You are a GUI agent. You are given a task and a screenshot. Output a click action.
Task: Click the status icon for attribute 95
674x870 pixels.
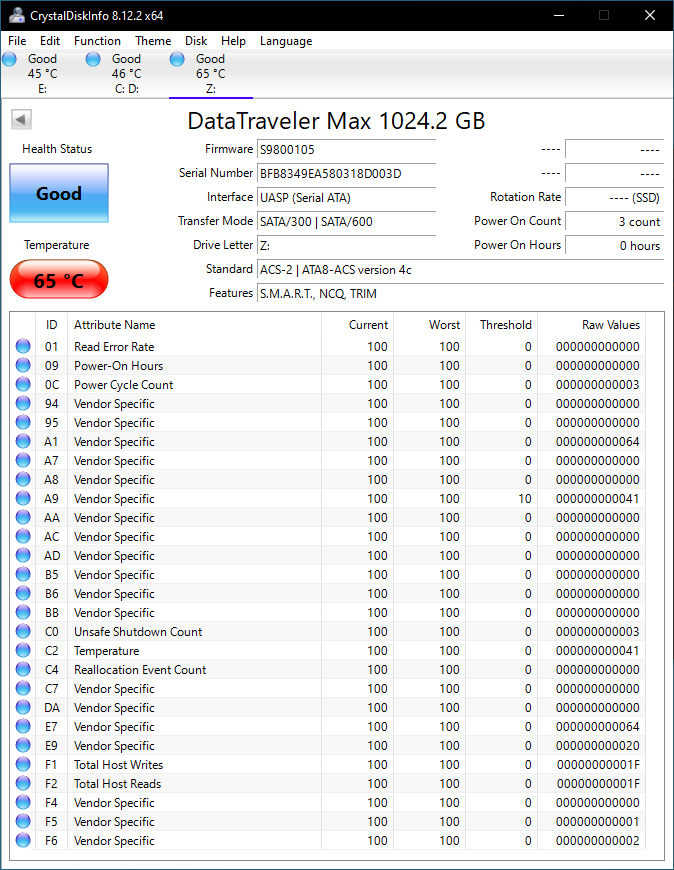tap(23, 422)
